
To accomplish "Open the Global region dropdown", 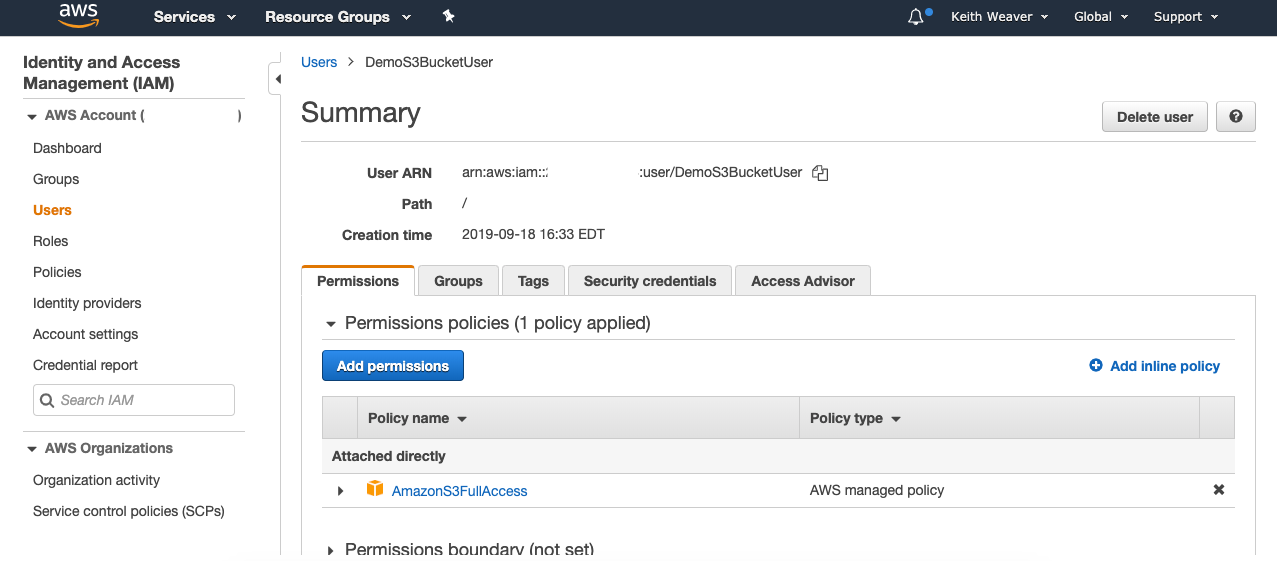I will (x=1101, y=17).
